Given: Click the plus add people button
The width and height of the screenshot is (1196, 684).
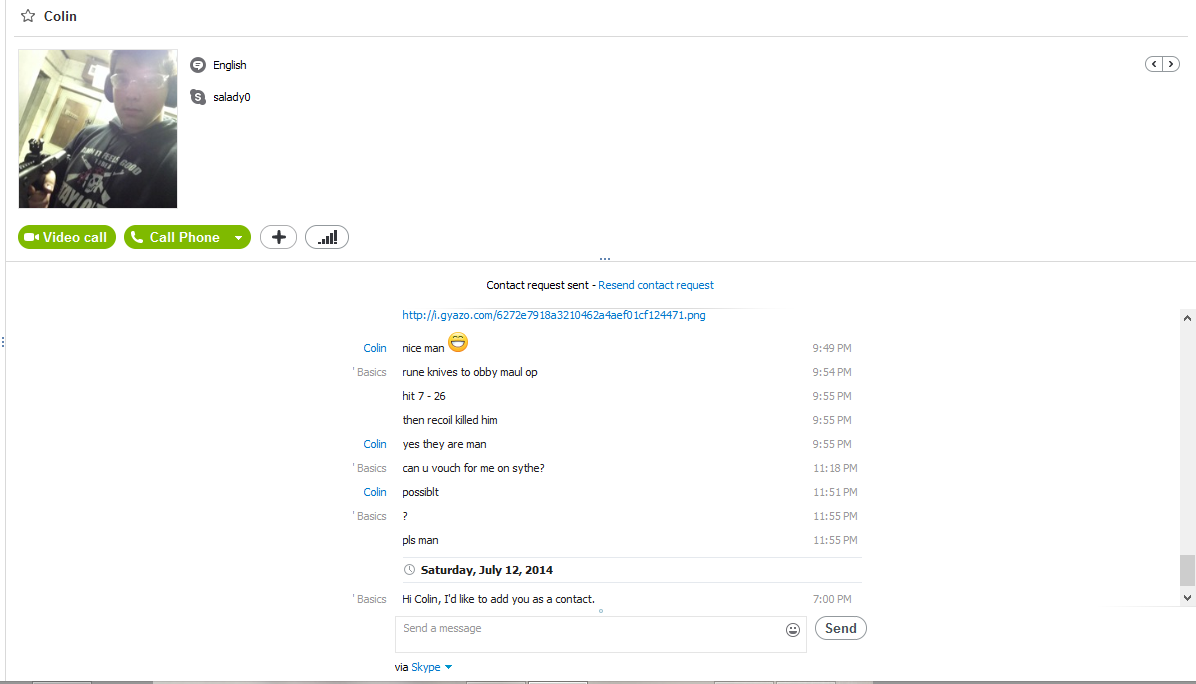Looking at the screenshot, I should [278, 237].
